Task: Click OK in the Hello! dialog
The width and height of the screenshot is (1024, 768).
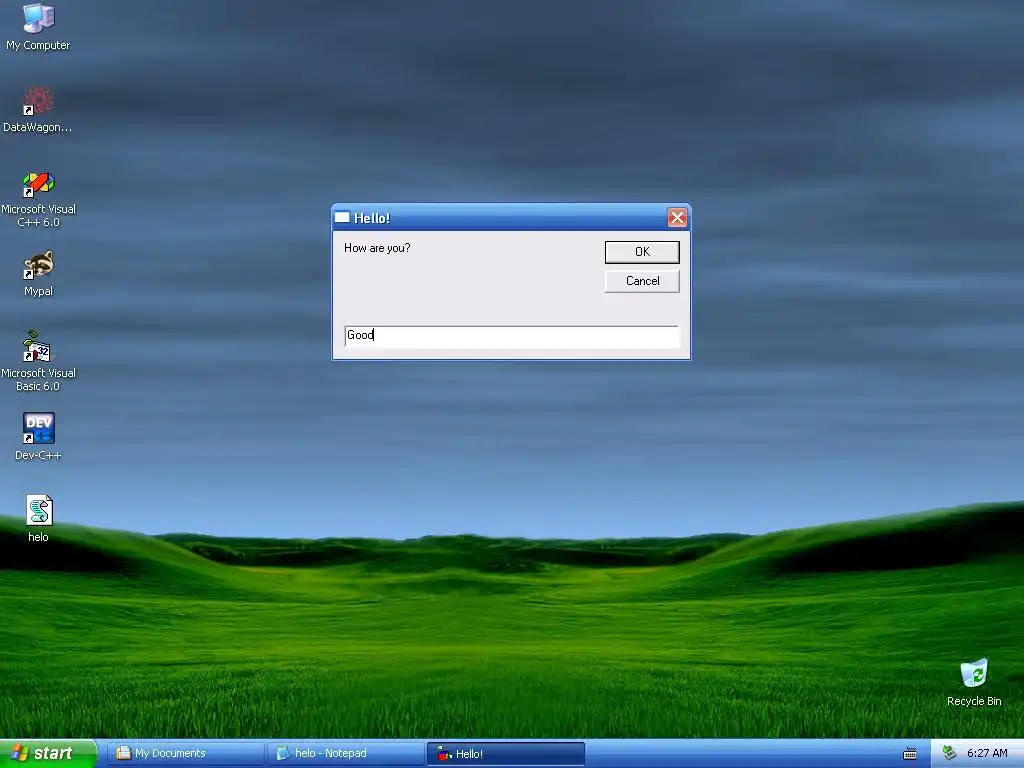Action: [x=642, y=252]
